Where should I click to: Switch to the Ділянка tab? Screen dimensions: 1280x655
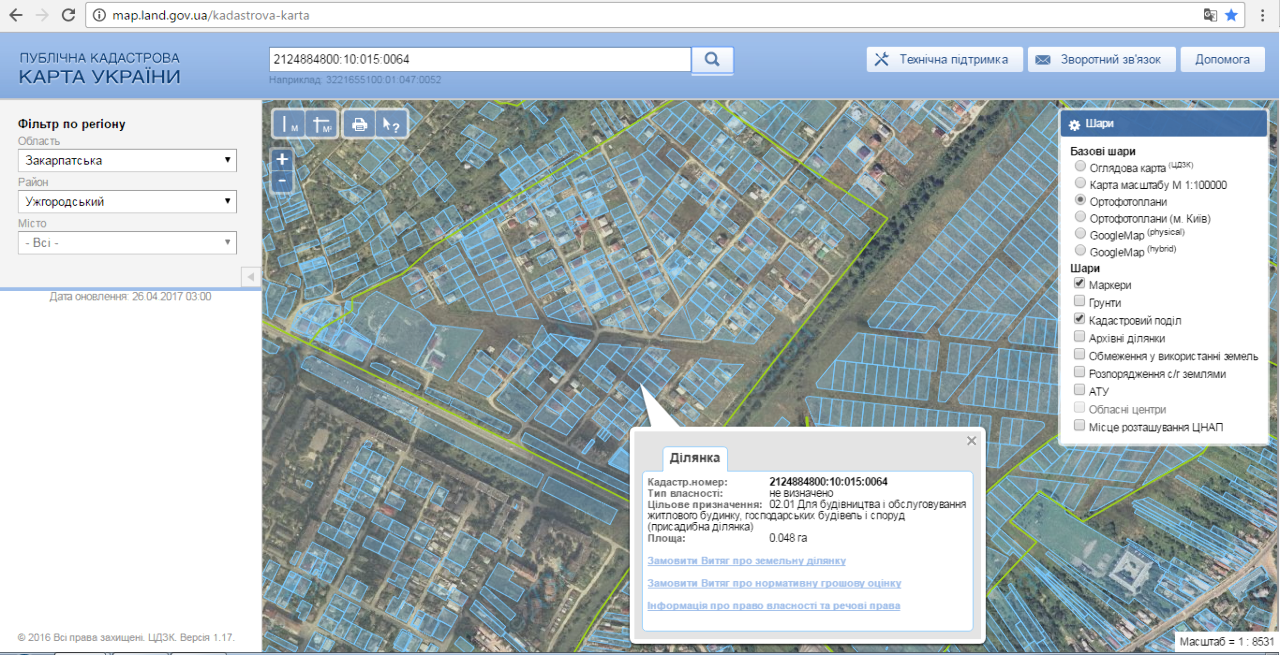tap(695, 457)
